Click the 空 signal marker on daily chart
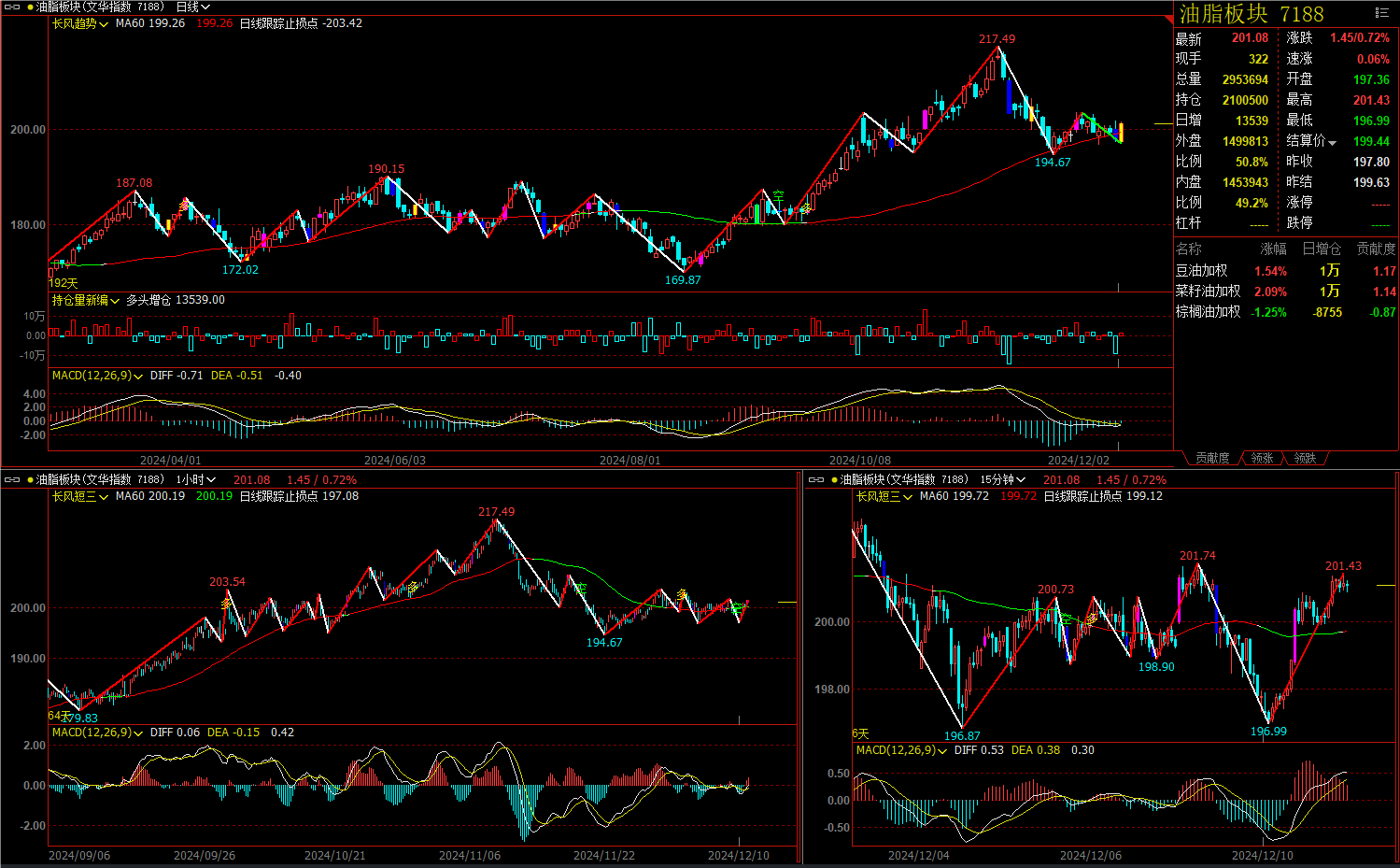This screenshot has height=868, width=1400. click(778, 196)
